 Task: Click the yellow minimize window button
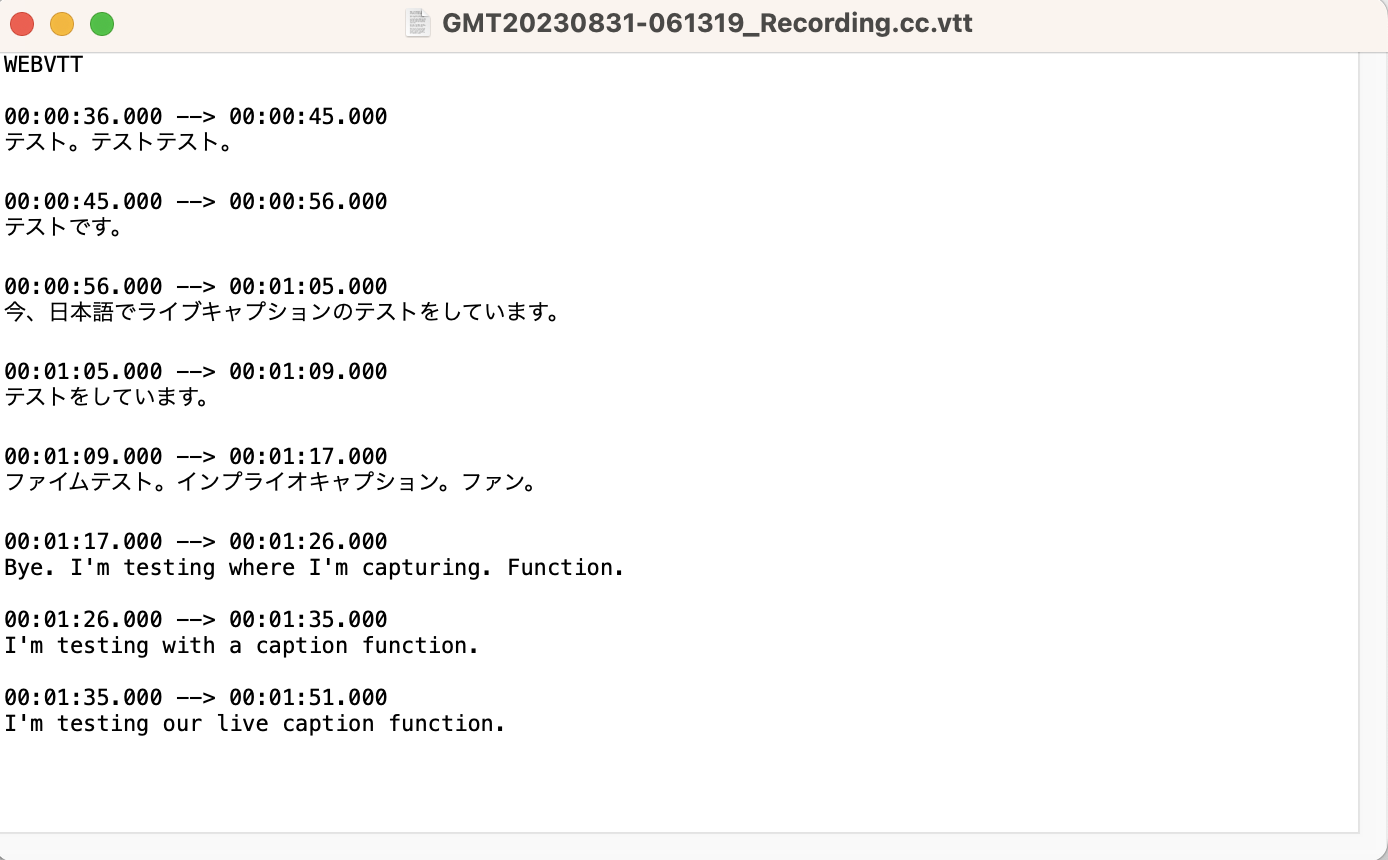click(62, 24)
